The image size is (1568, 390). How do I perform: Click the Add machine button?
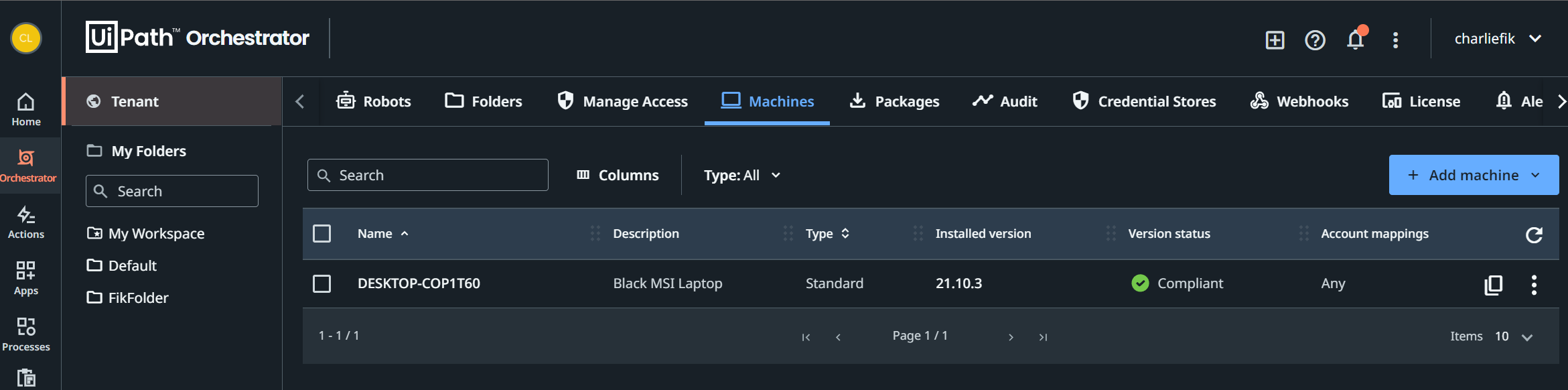[x=1473, y=176]
